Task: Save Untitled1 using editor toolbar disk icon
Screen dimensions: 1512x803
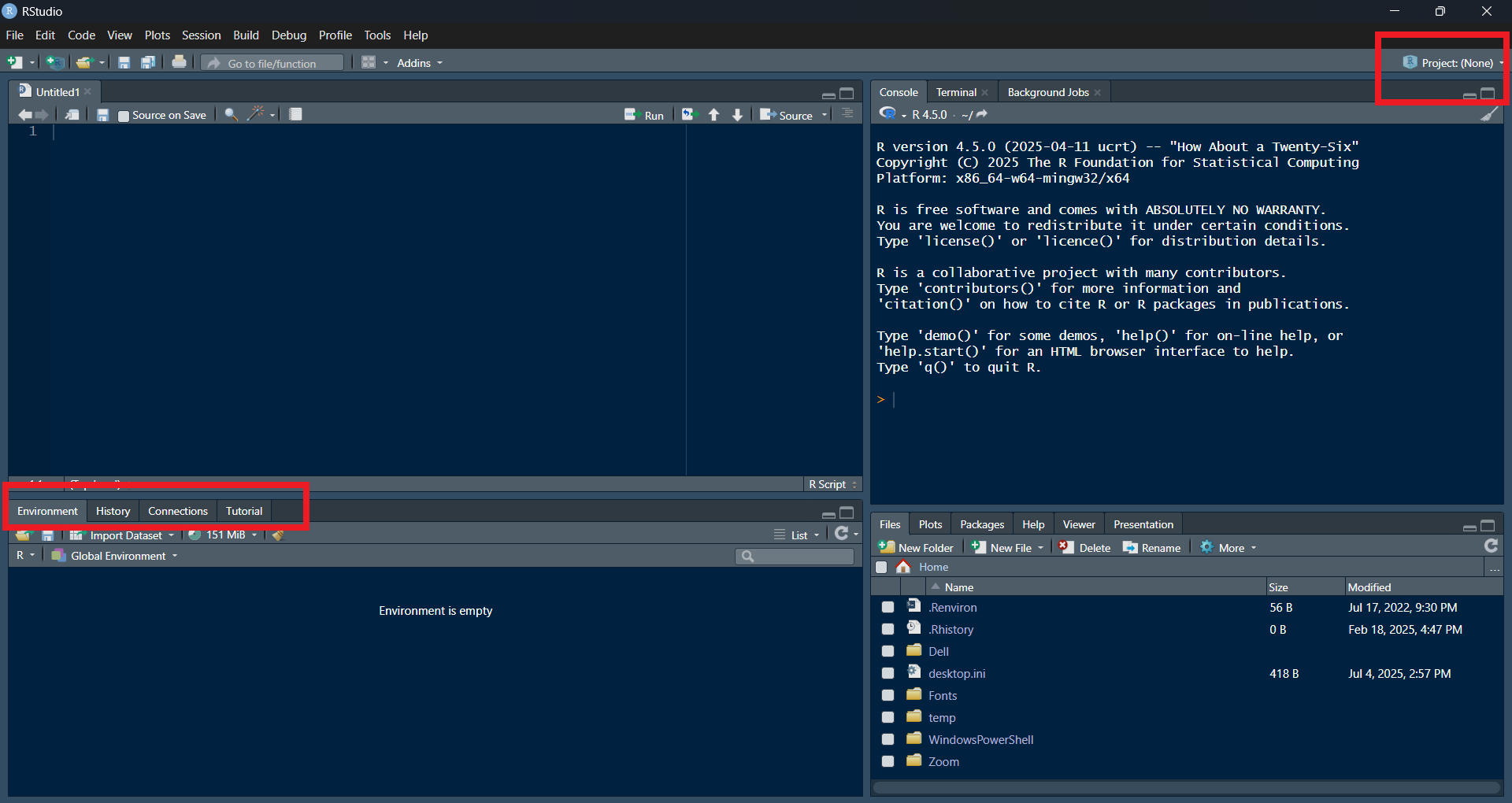Action: [x=102, y=115]
